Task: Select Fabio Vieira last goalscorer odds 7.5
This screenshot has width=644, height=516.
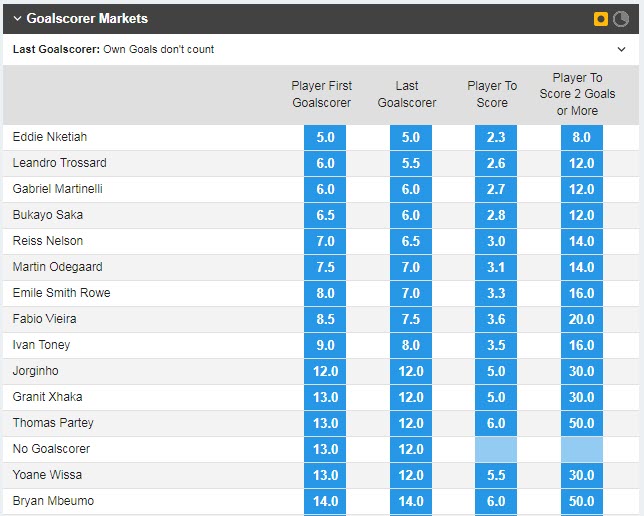Action: (411, 319)
